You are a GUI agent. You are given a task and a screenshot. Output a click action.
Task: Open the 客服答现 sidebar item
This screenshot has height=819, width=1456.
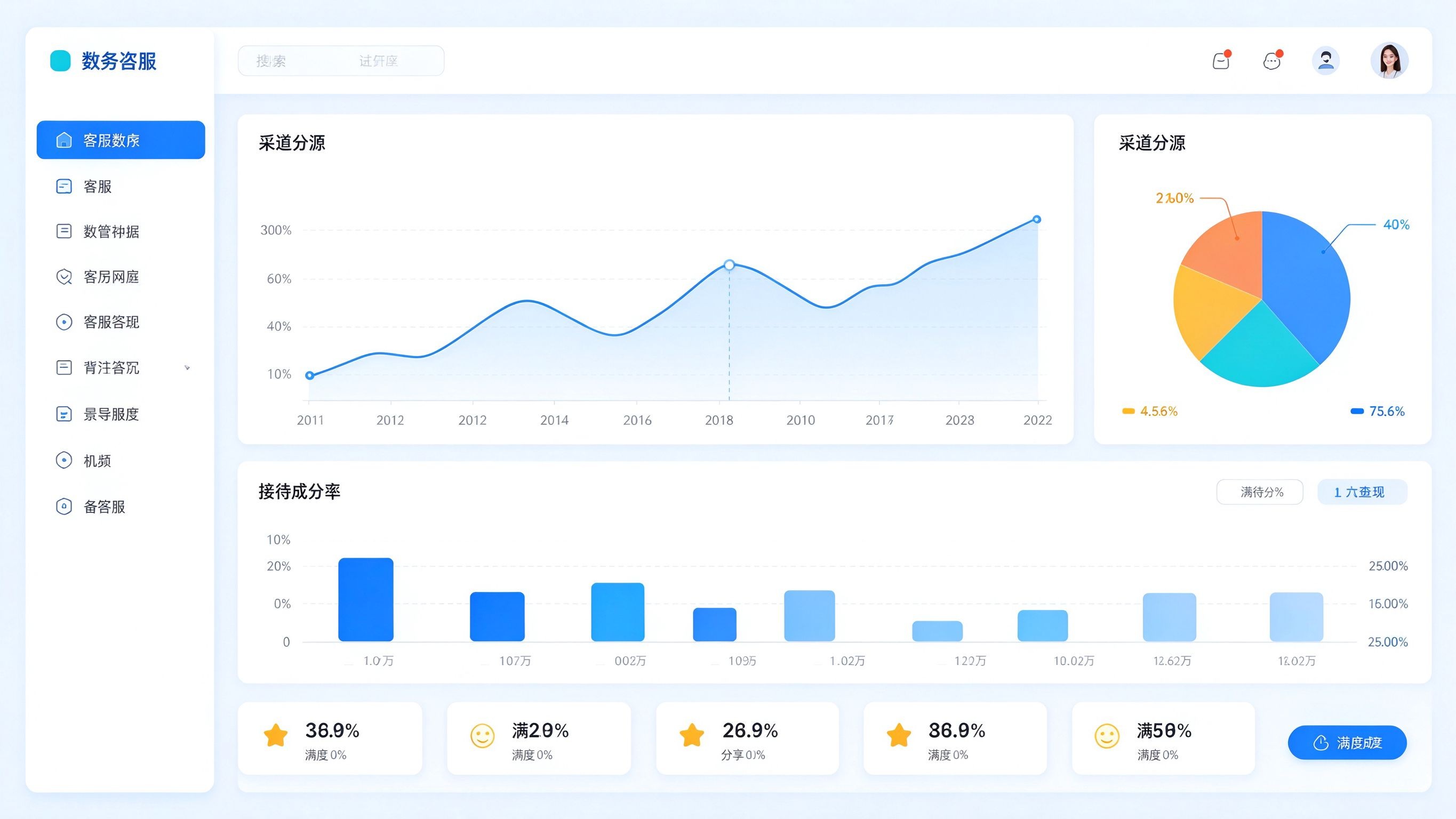point(121,322)
